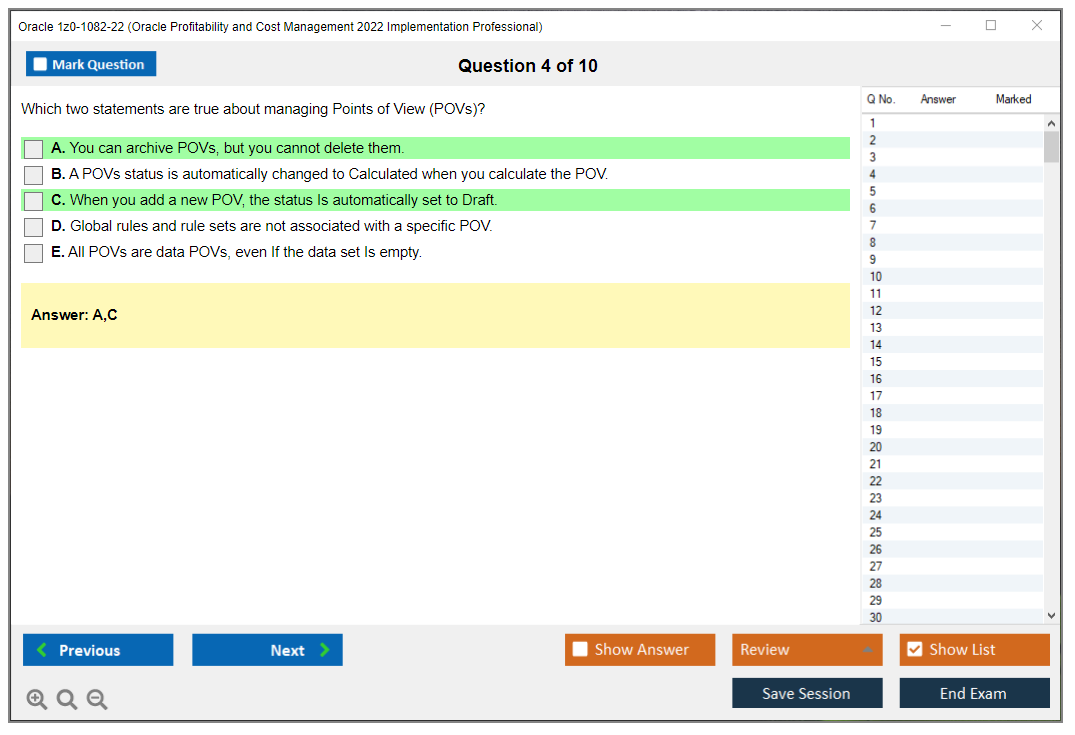This screenshot has height=735, width=1075.
Task: Click the zoom-out magnifier icon
Action: click(96, 699)
